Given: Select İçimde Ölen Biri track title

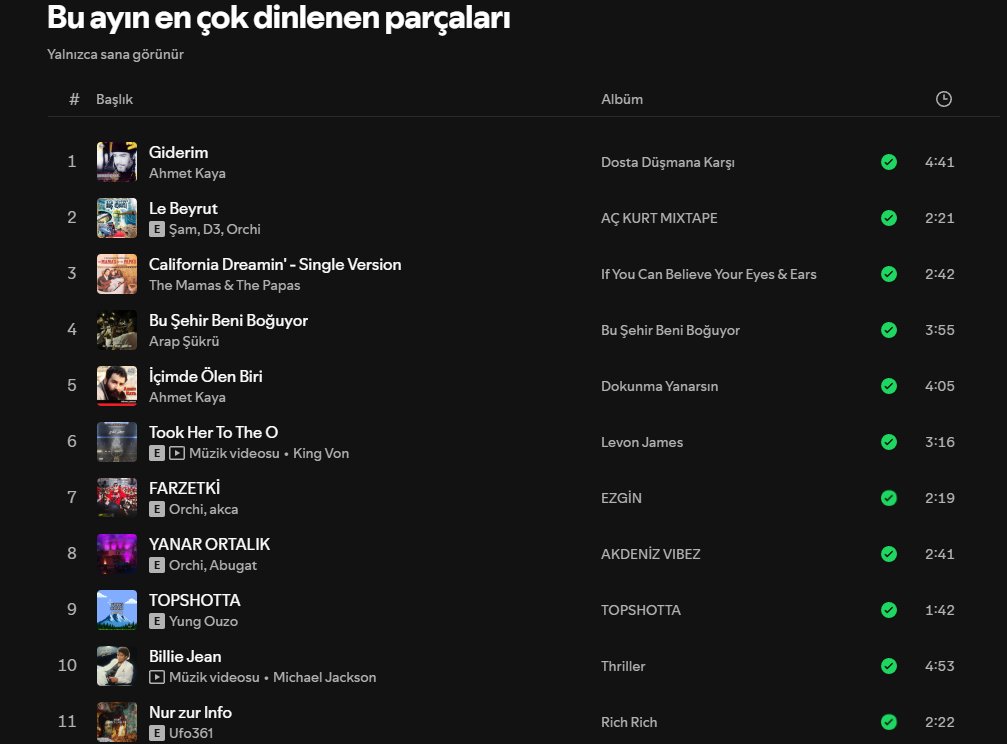Looking at the screenshot, I should click(x=206, y=376).
